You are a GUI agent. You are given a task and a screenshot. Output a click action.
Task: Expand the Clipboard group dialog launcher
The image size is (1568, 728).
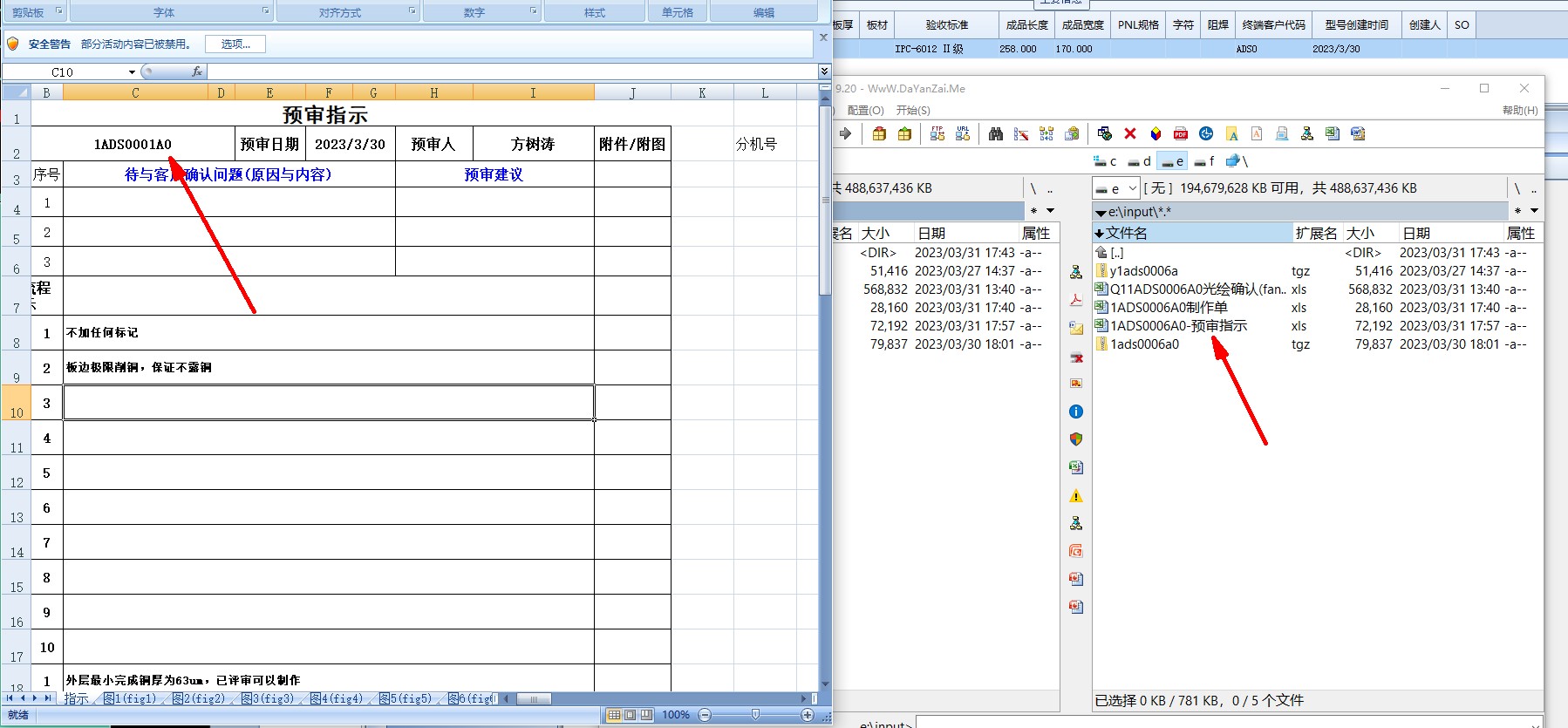58,10
